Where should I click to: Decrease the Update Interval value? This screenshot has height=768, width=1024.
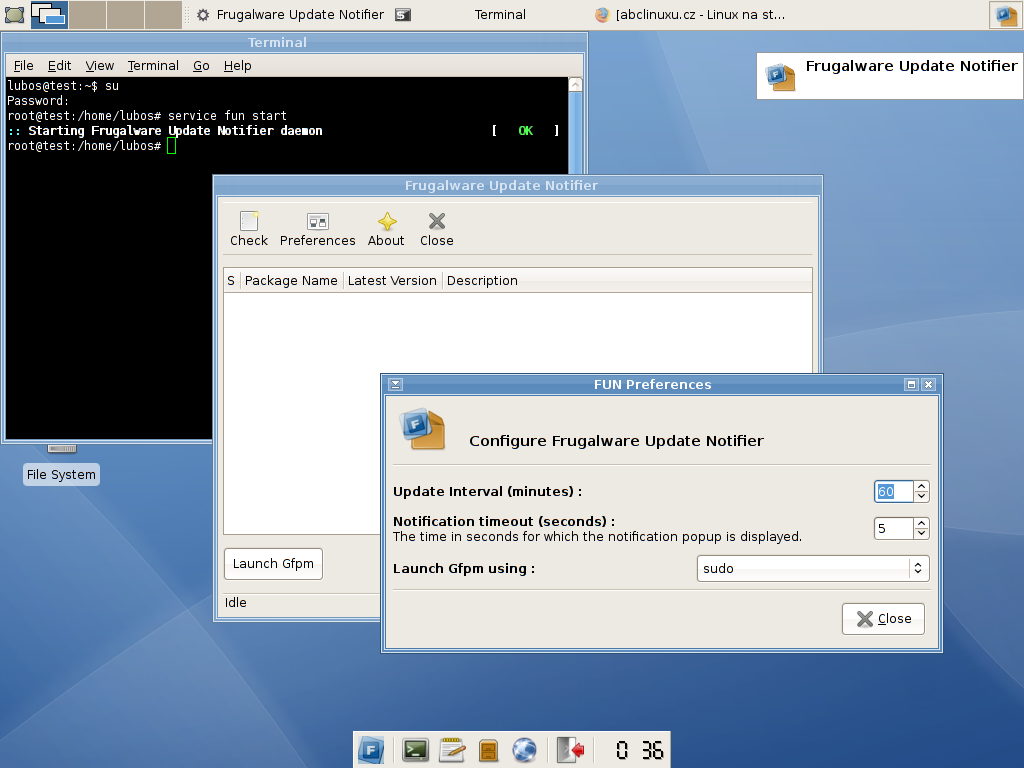[x=921, y=496]
